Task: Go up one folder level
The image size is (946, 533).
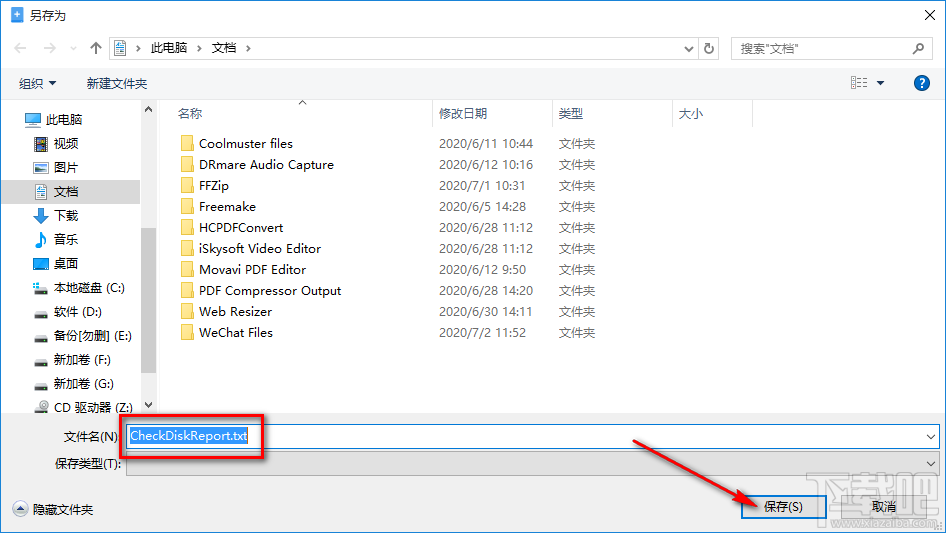Action: 95,48
